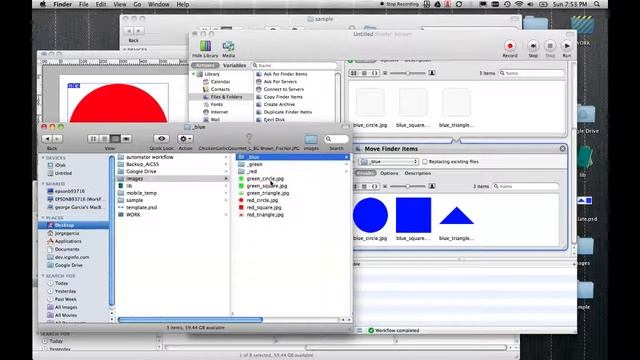Select Internet in Automator library
640x360 pixels.
[219, 112]
